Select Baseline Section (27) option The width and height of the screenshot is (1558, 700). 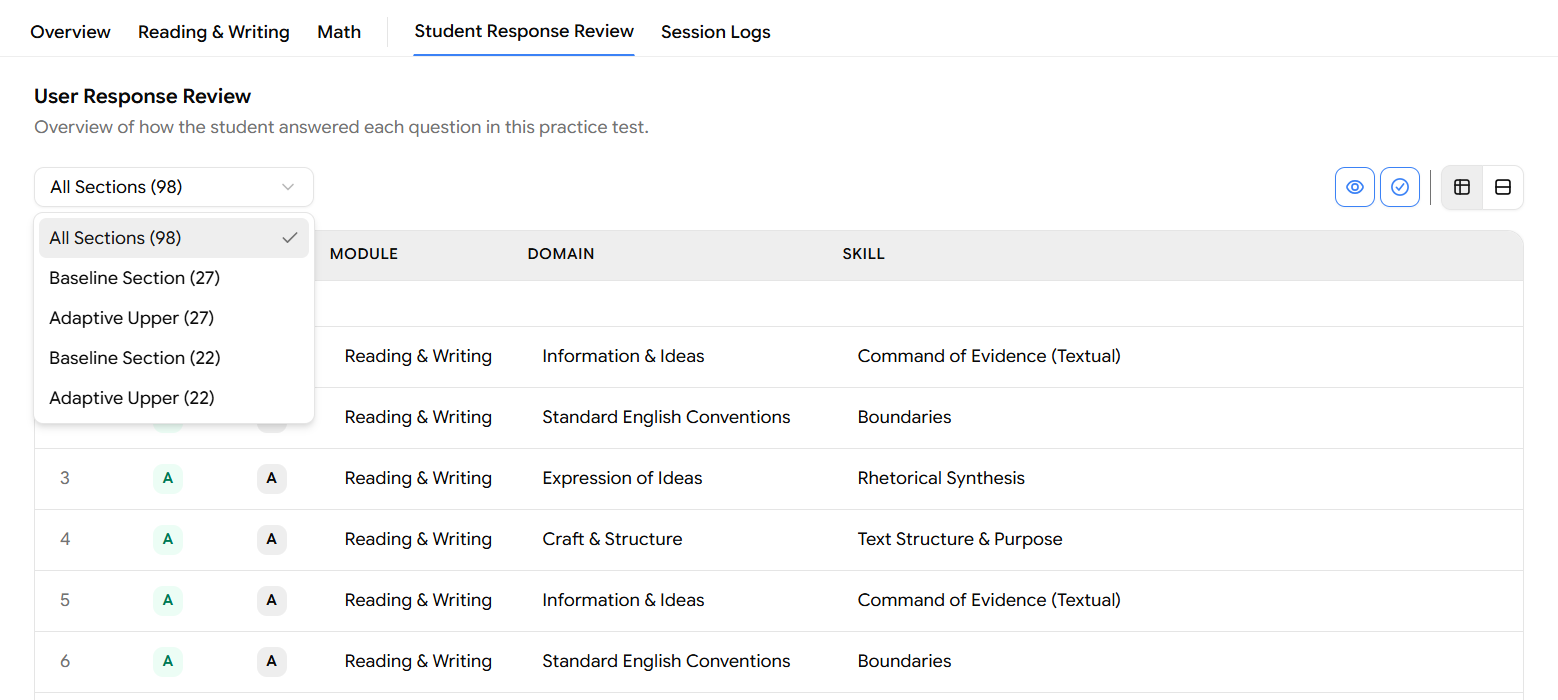point(135,278)
